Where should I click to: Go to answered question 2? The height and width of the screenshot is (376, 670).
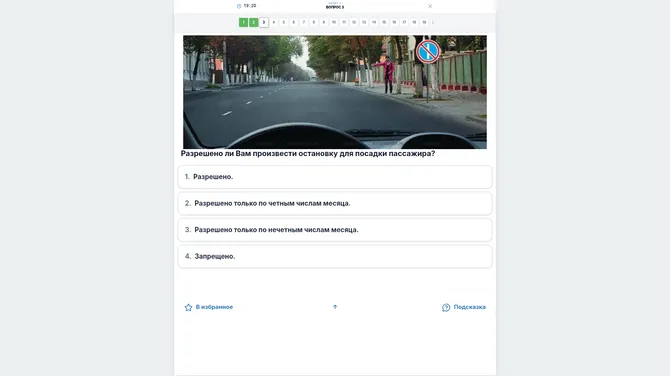(x=253, y=22)
